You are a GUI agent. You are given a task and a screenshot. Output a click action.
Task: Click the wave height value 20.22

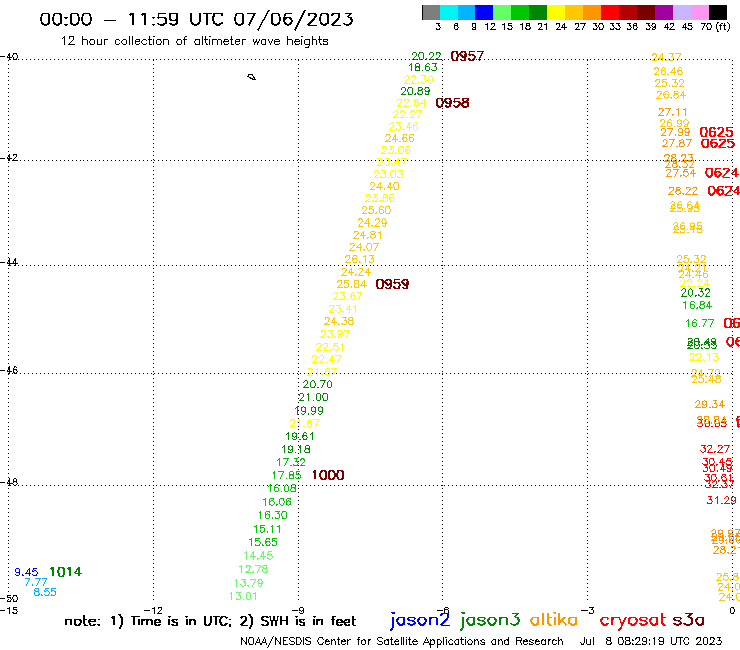[x=427, y=56]
